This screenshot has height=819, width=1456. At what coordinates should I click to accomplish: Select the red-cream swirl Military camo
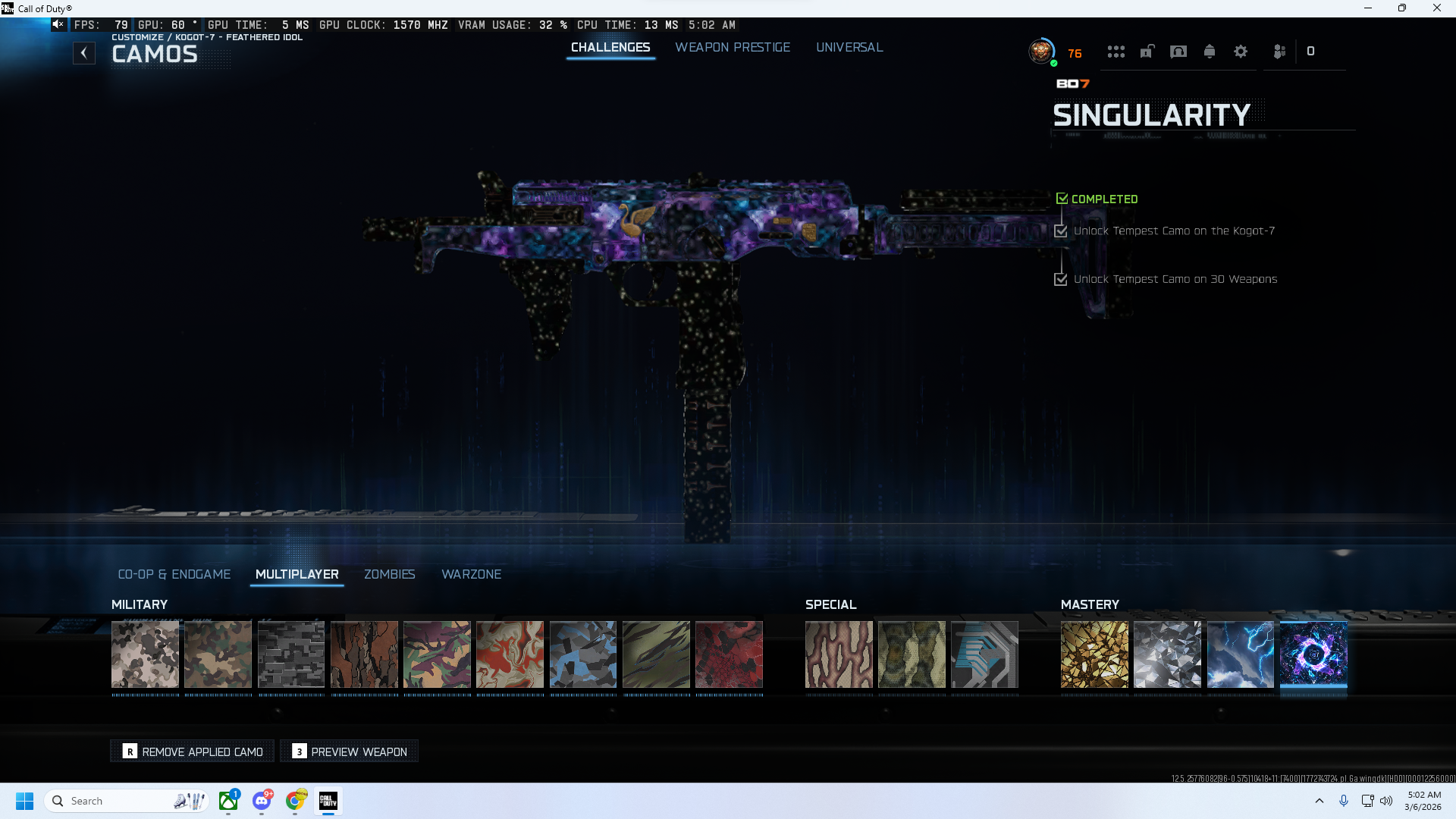(x=510, y=654)
